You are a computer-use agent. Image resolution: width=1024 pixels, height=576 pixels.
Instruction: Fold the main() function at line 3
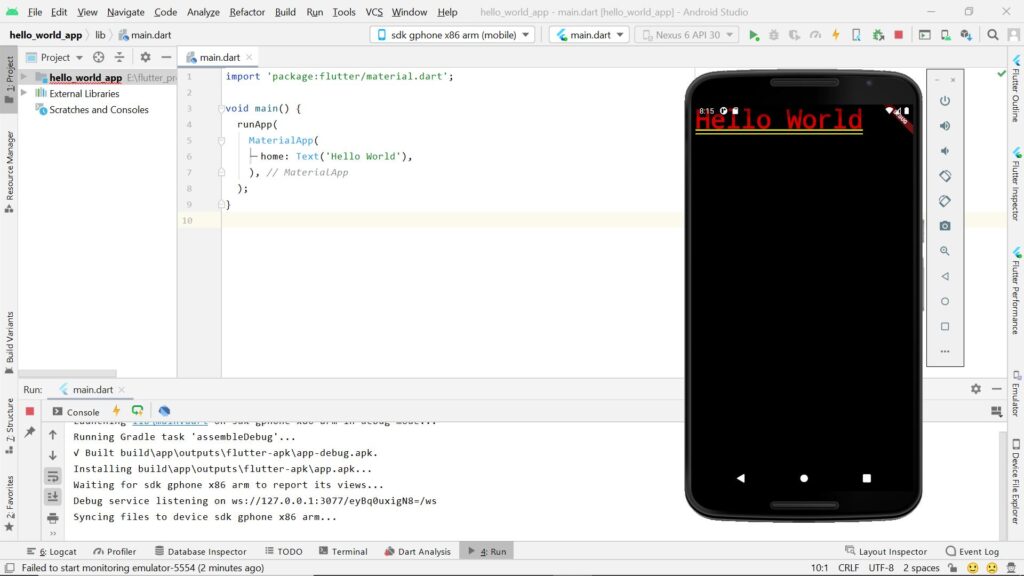221,108
